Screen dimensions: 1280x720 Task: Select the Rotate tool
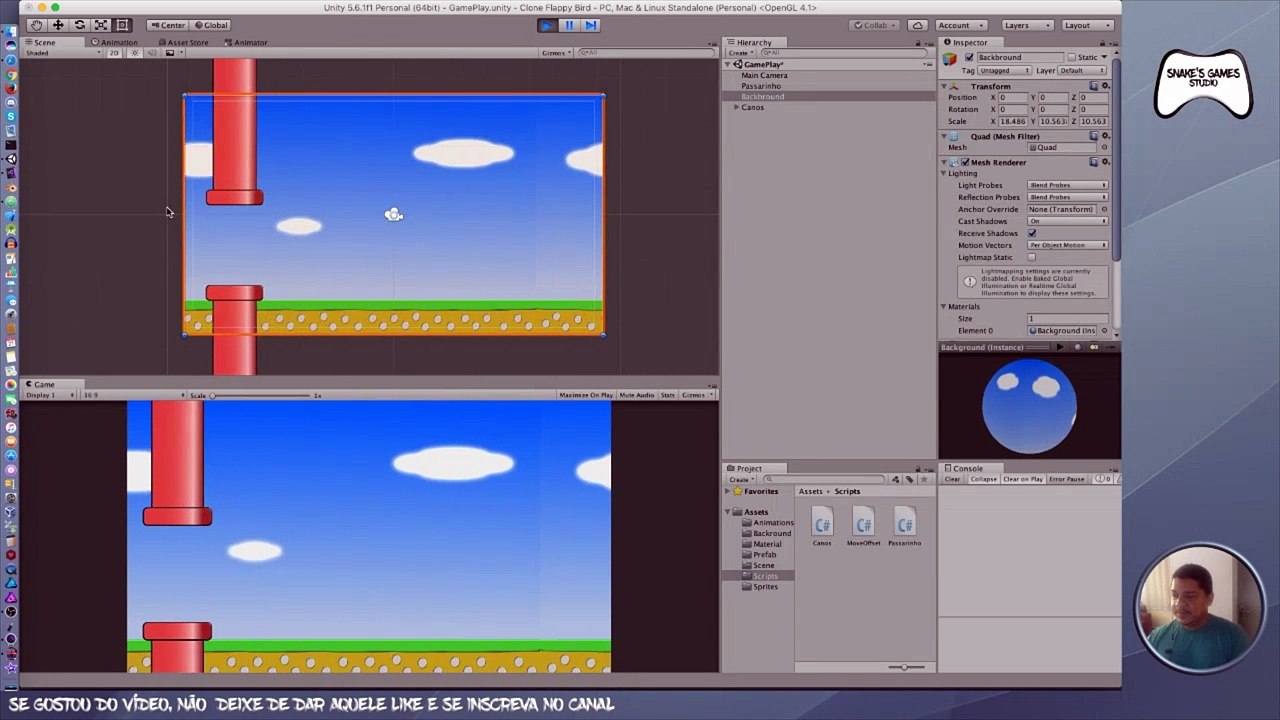coord(79,25)
